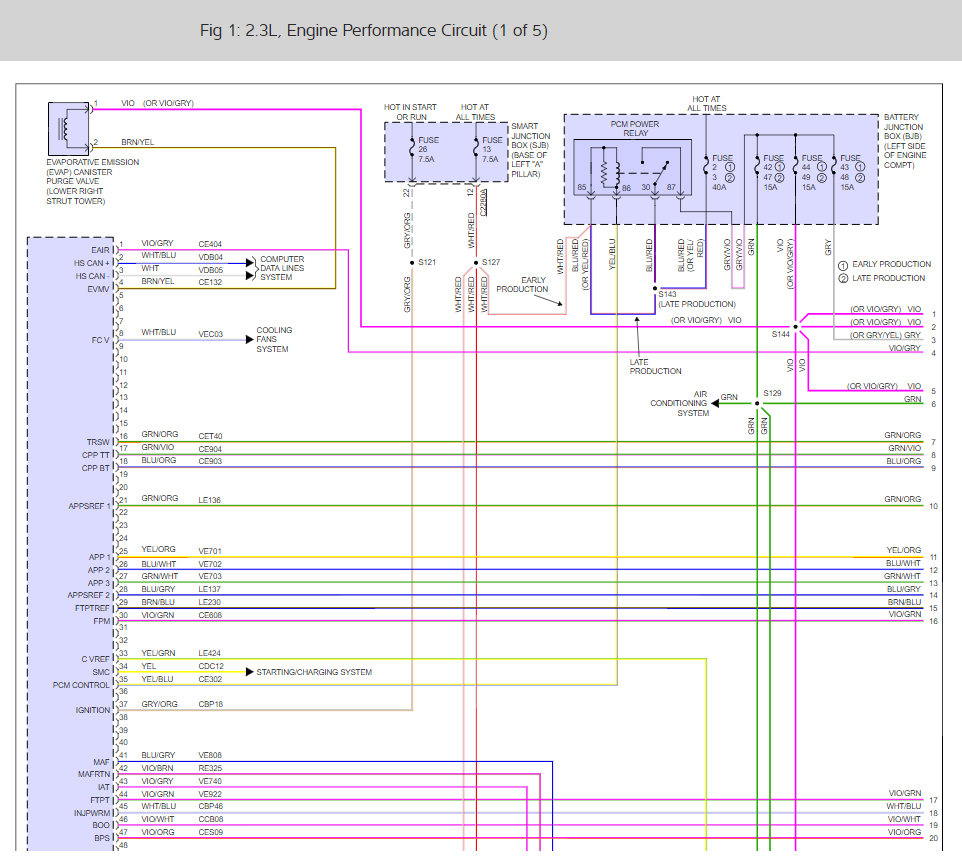Click the Fuse 26 7.5A symbol
This screenshot has width=962, height=858.
[x=412, y=149]
